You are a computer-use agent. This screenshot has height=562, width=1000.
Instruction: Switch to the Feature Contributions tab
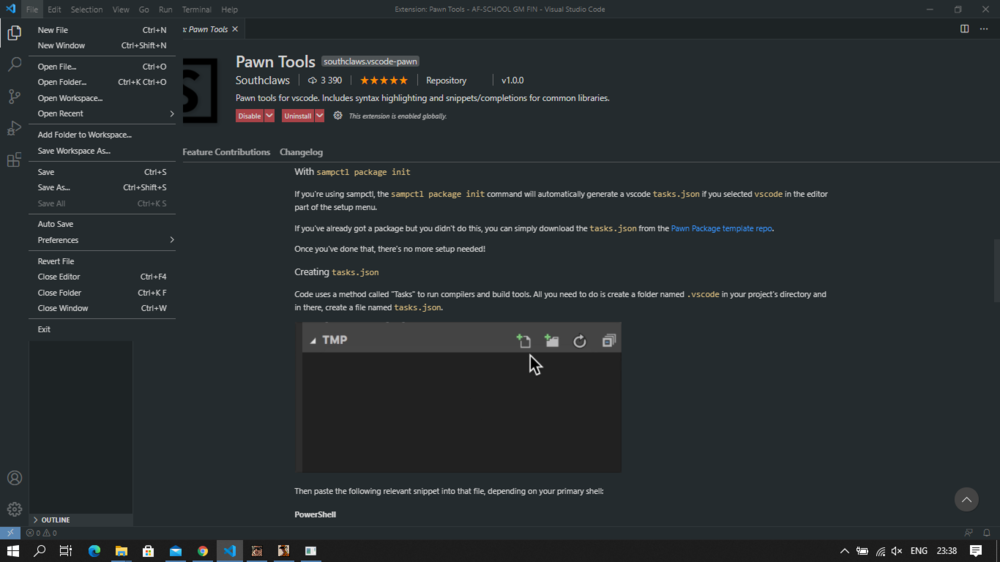point(226,152)
